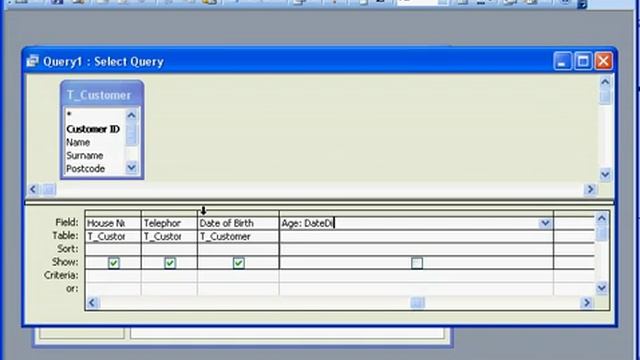The image size is (640, 360).
Task: Select the Date of Birth field cell
Action: pos(238,223)
